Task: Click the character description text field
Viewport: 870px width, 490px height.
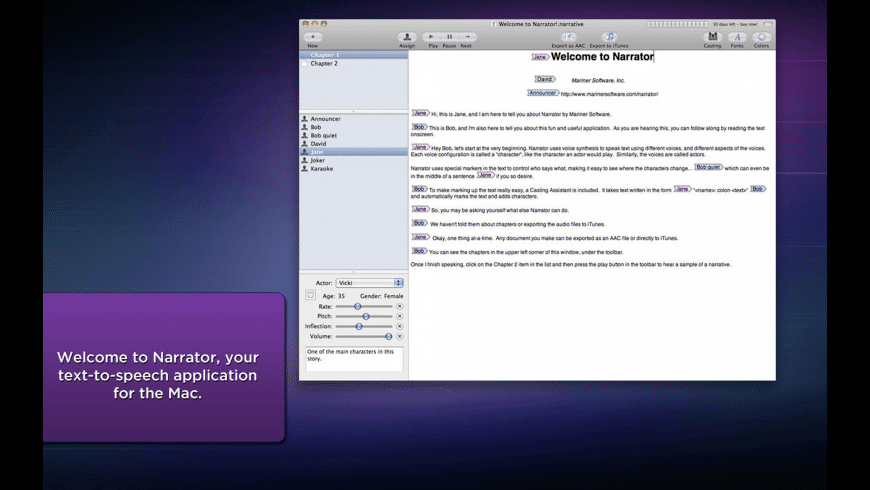Action: coord(354,359)
